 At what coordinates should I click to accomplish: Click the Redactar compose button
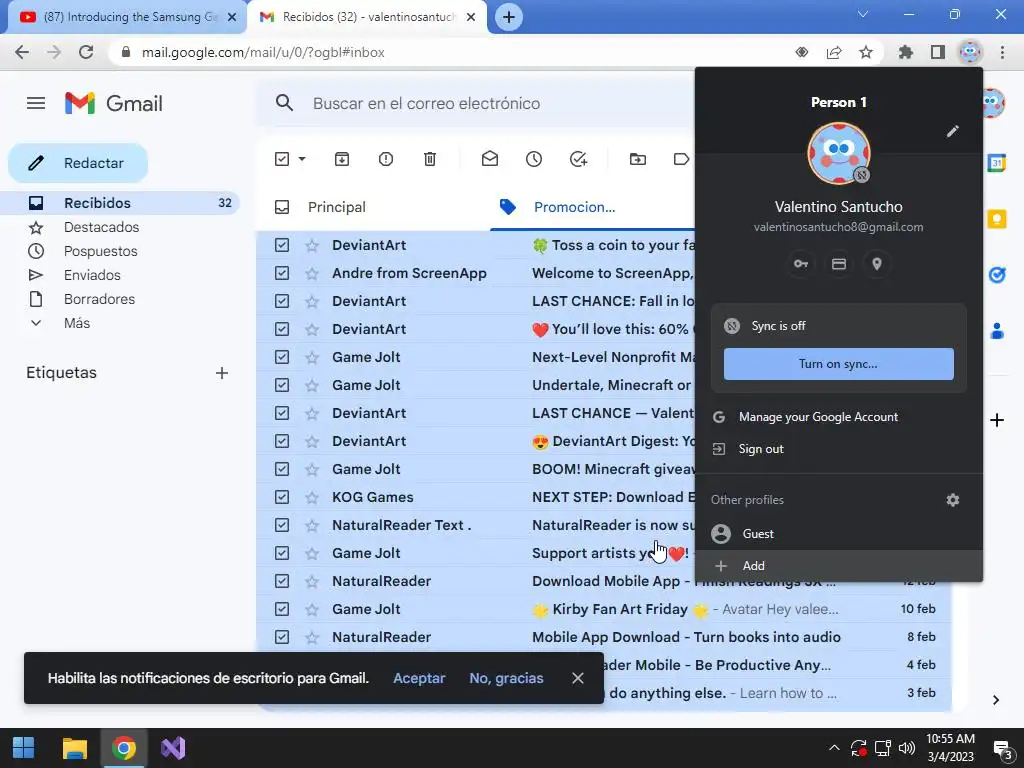78,163
